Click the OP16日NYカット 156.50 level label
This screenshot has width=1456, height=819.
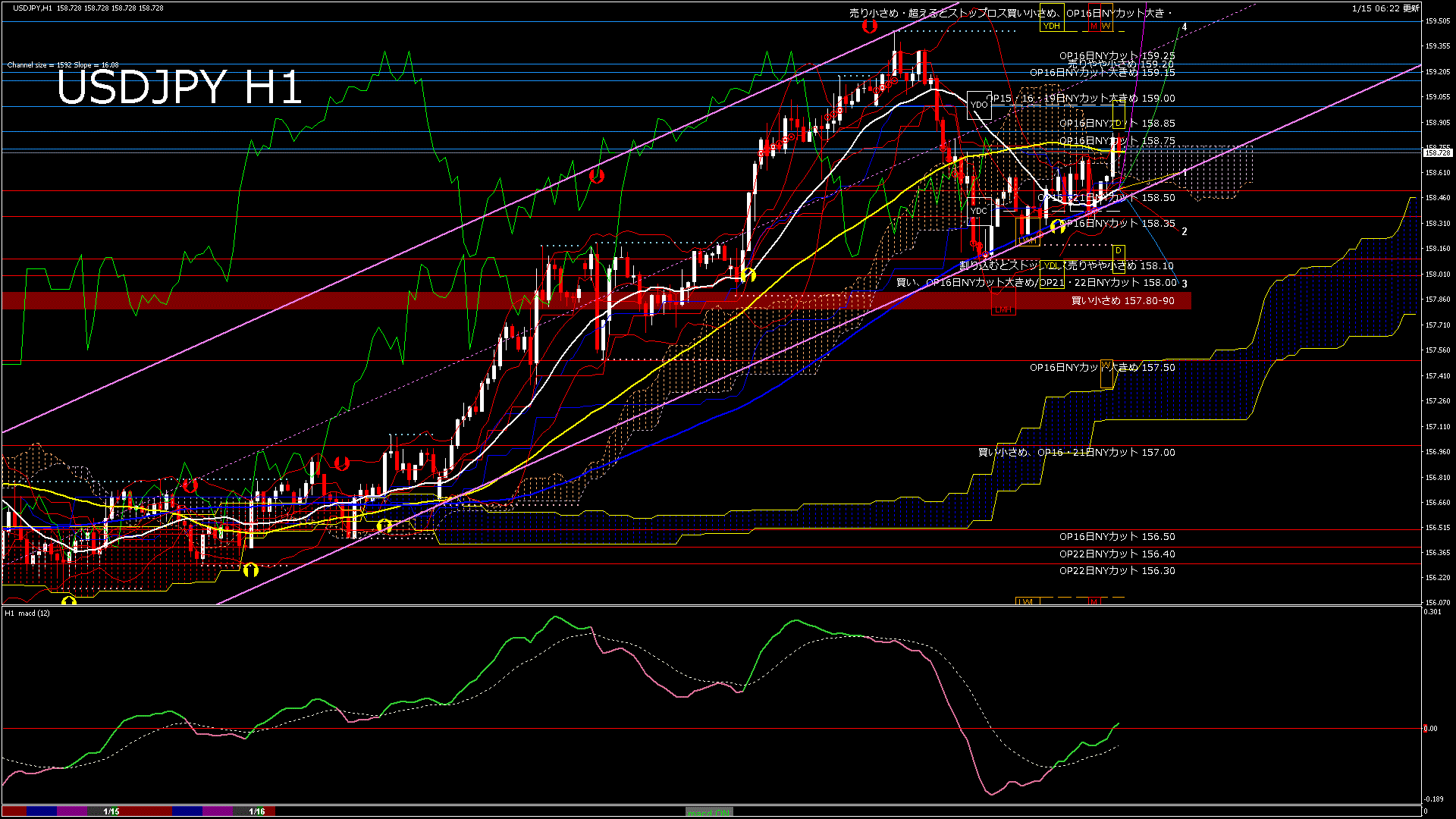pyautogui.click(x=1116, y=536)
